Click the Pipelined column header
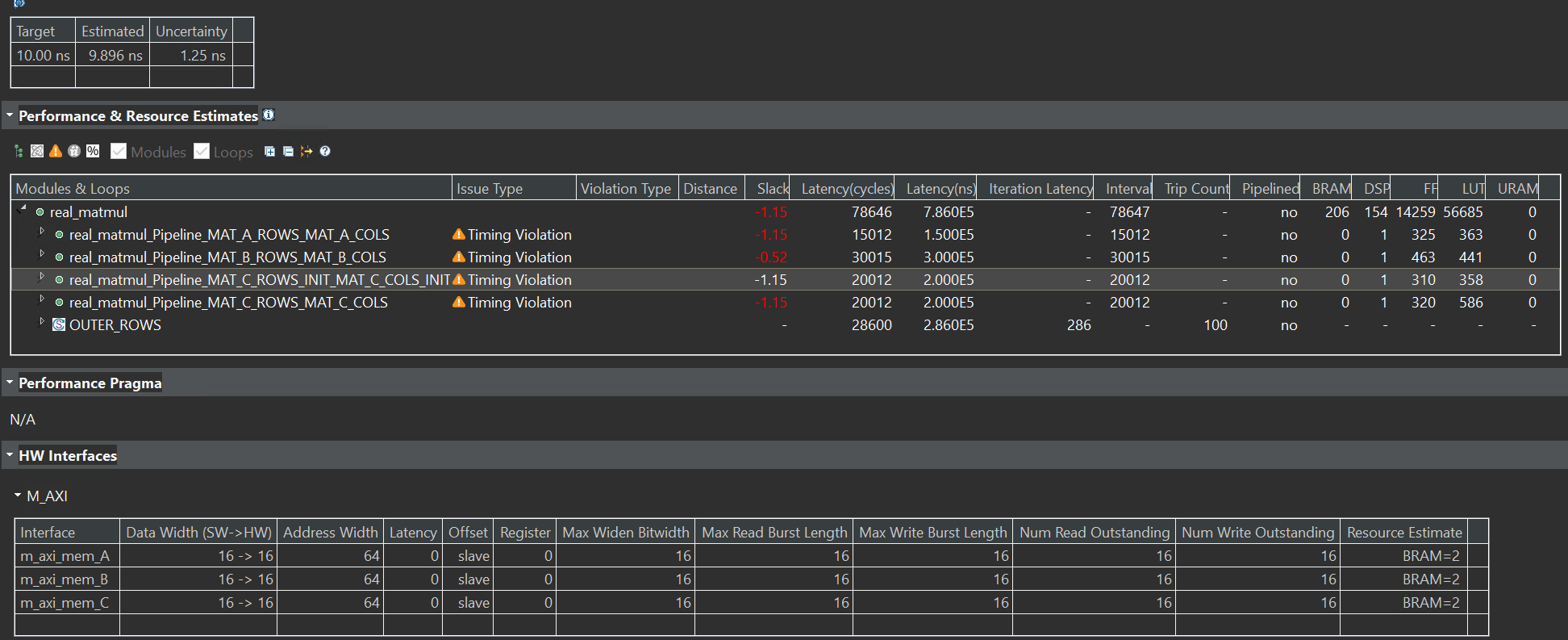The height and width of the screenshot is (640, 1568). pyautogui.click(x=1266, y=188)
